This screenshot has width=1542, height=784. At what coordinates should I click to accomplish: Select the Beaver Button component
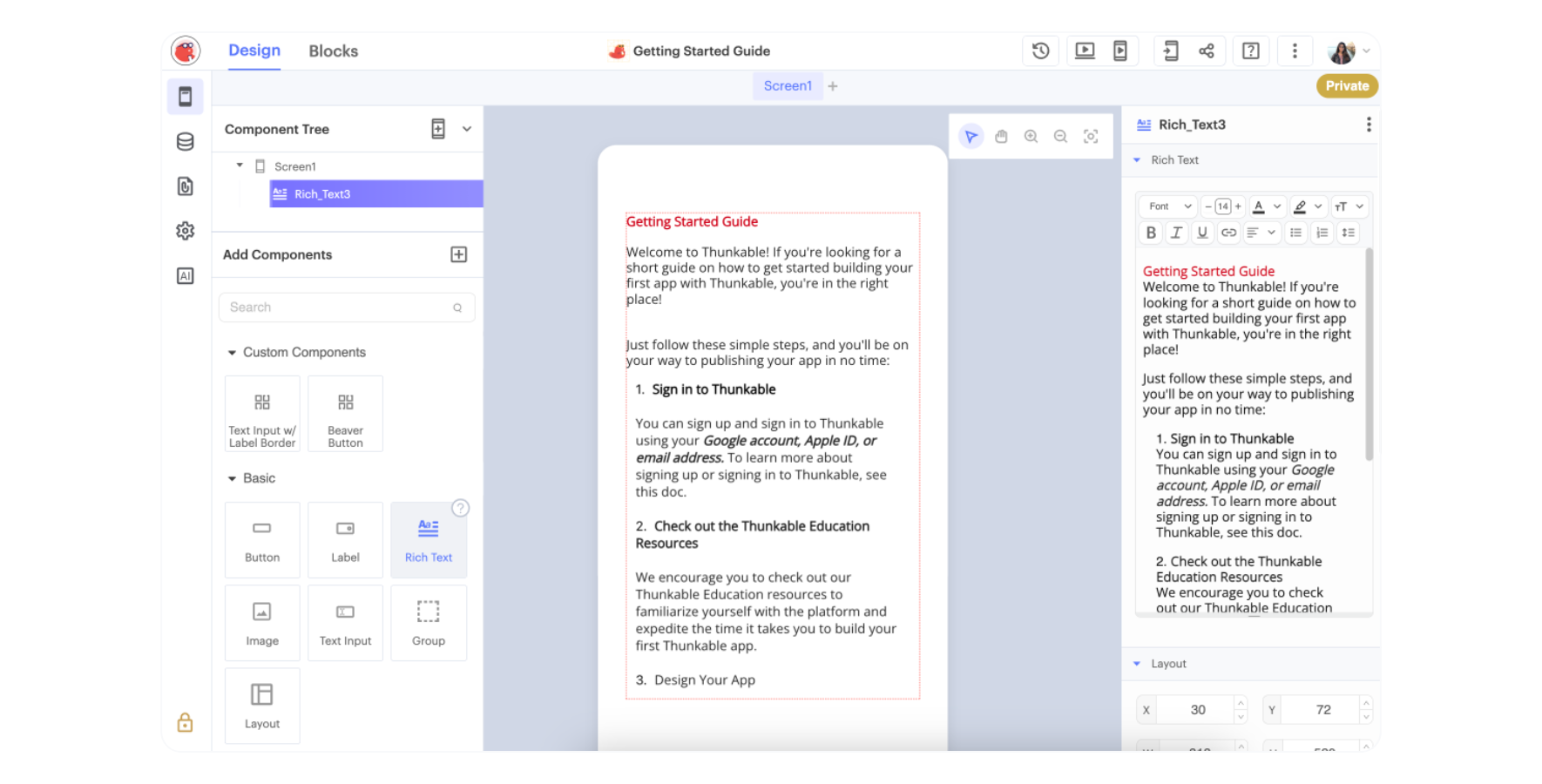(x=345, y=414)
